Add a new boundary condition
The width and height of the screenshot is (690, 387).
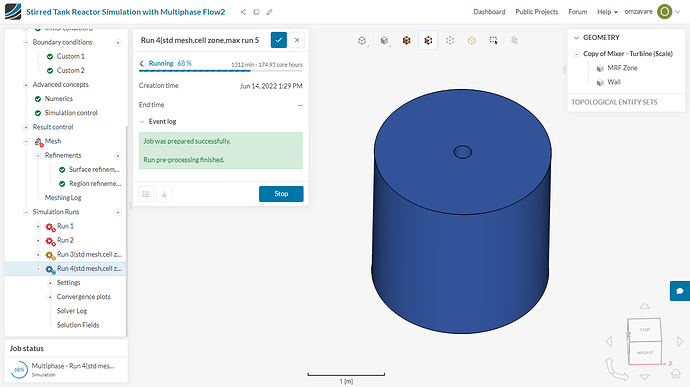click(x=118, y=43)
